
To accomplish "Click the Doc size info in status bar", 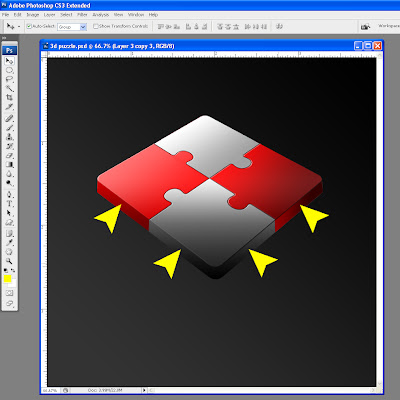I will 105,390.
